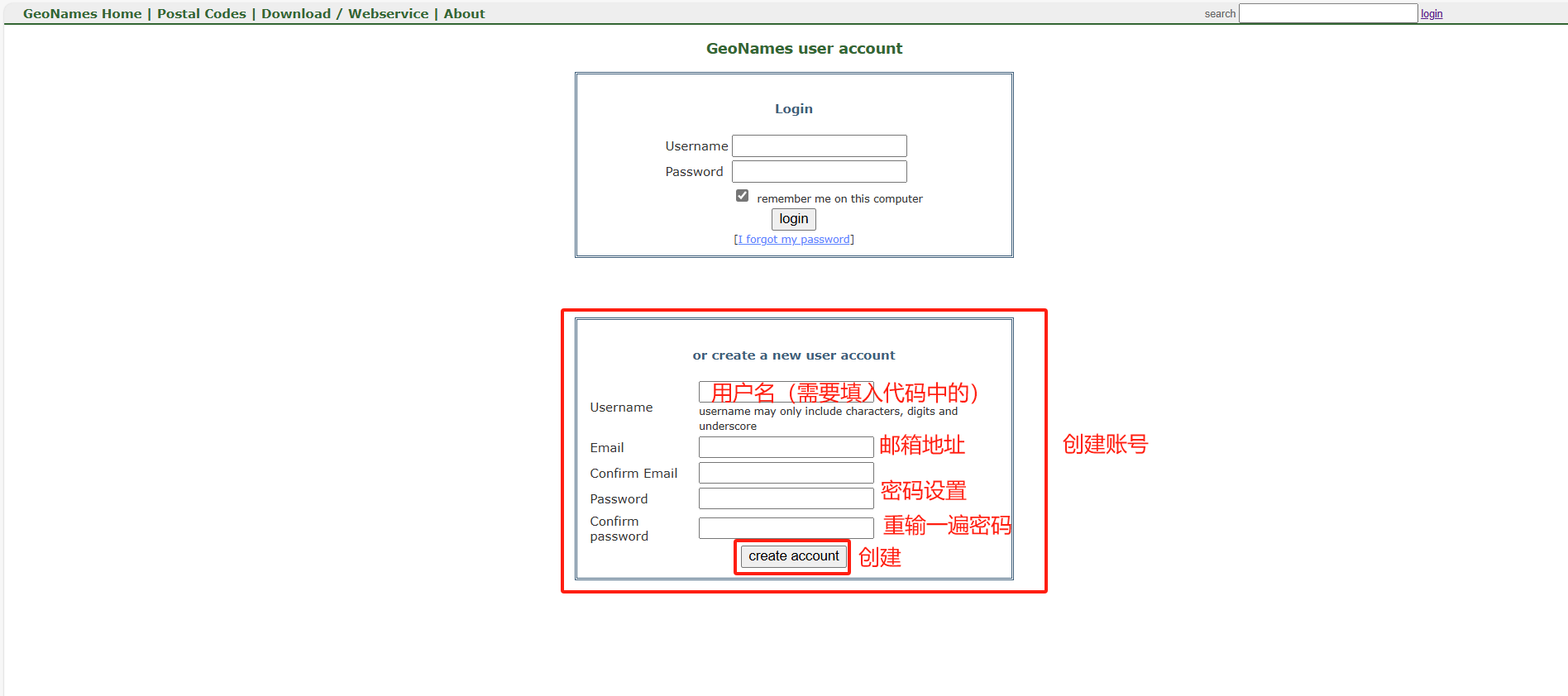Click 'or create a new user account' text

pos(794,355)
